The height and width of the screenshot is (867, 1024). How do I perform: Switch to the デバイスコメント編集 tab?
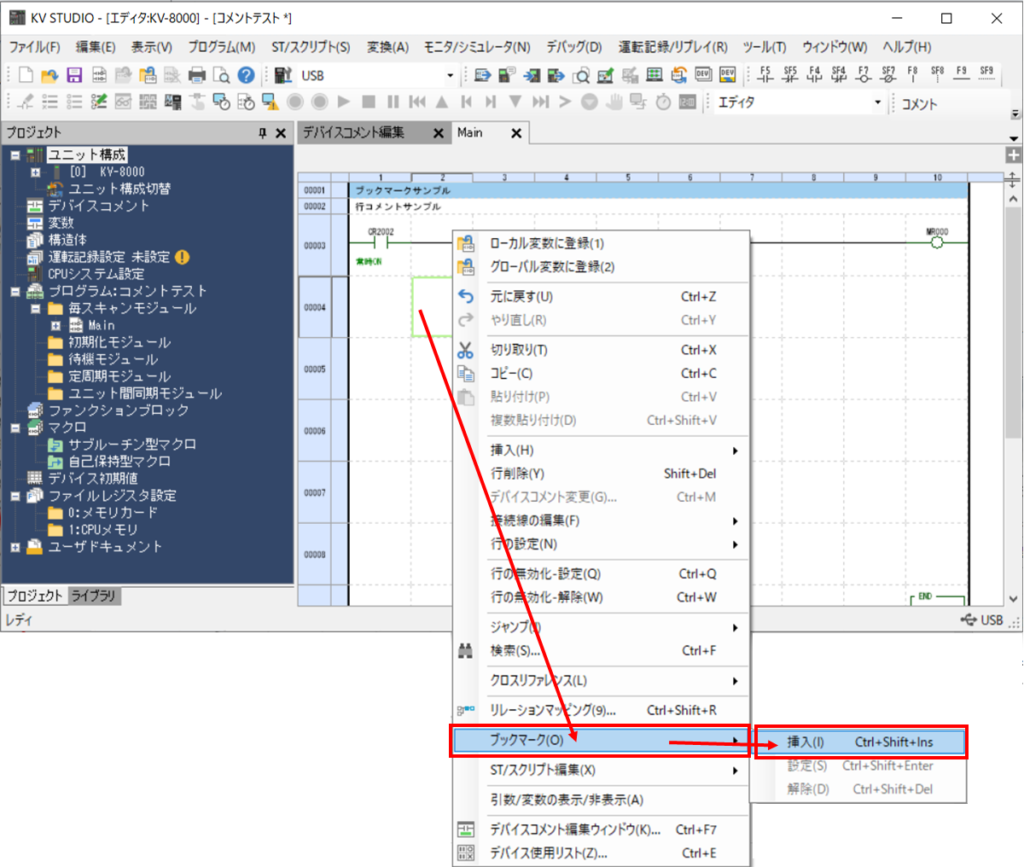pyautogui.click(x=353, y=133)
